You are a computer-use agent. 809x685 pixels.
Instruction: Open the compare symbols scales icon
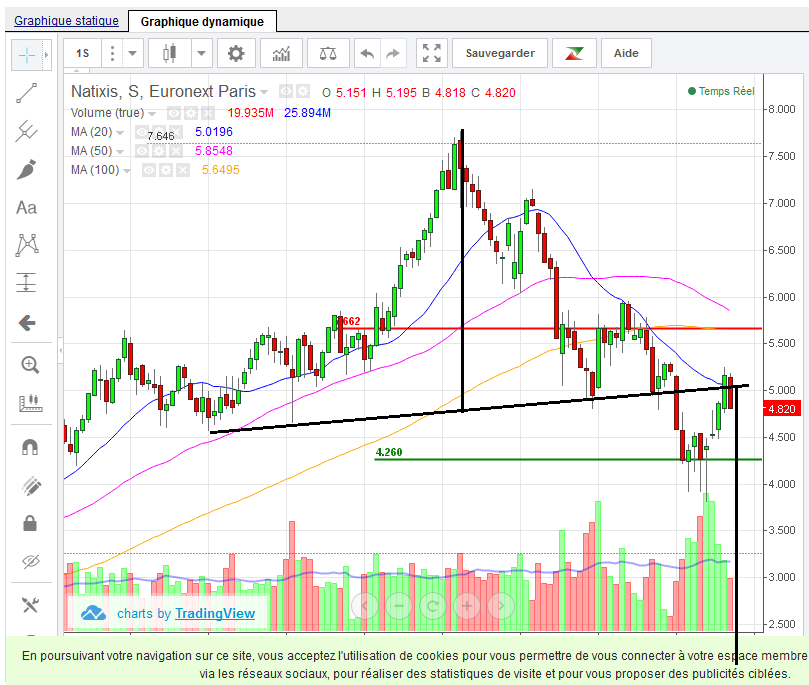pyautogui.click(x=328, y=53)
